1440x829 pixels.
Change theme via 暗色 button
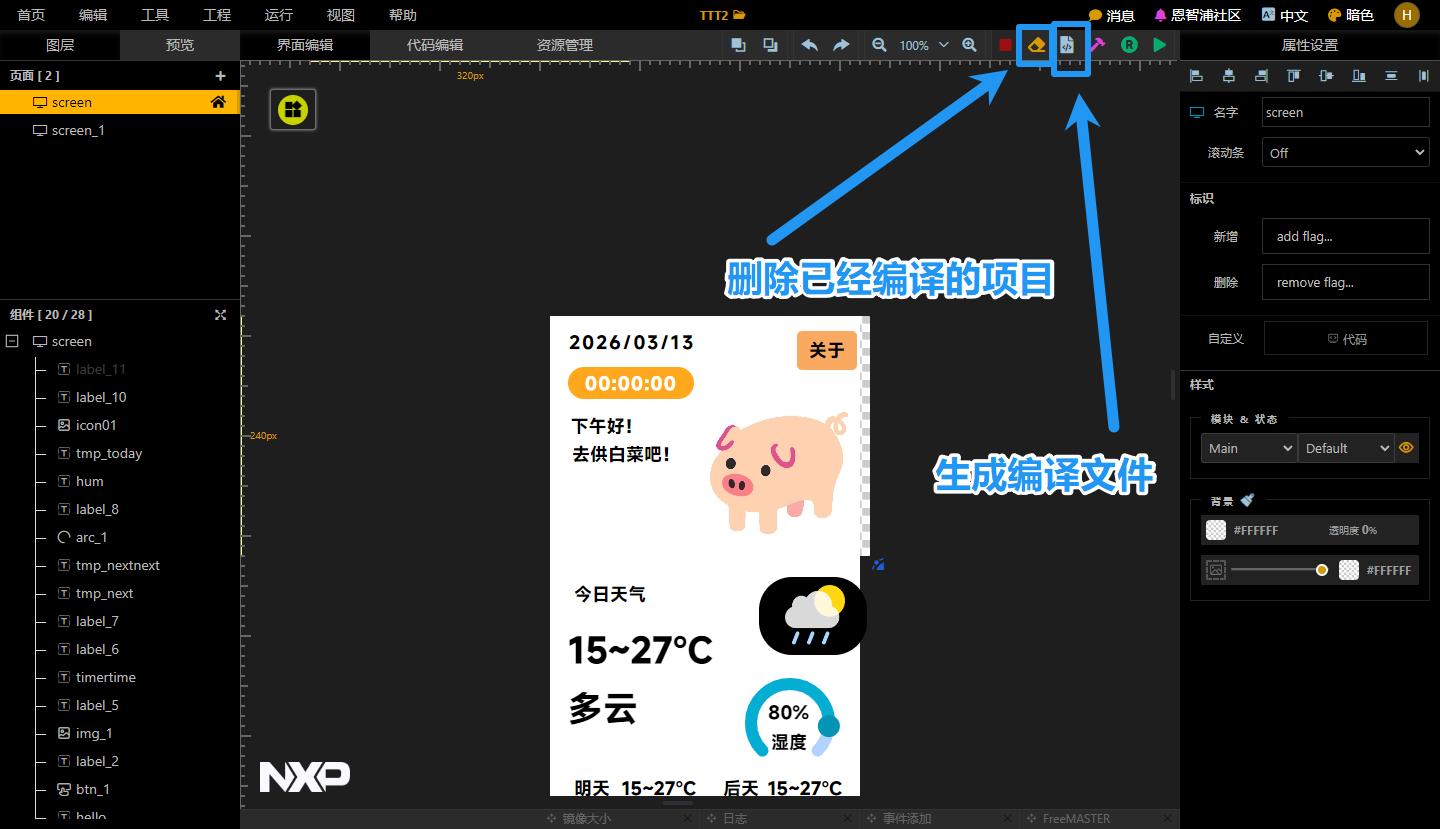[1350, 15]
